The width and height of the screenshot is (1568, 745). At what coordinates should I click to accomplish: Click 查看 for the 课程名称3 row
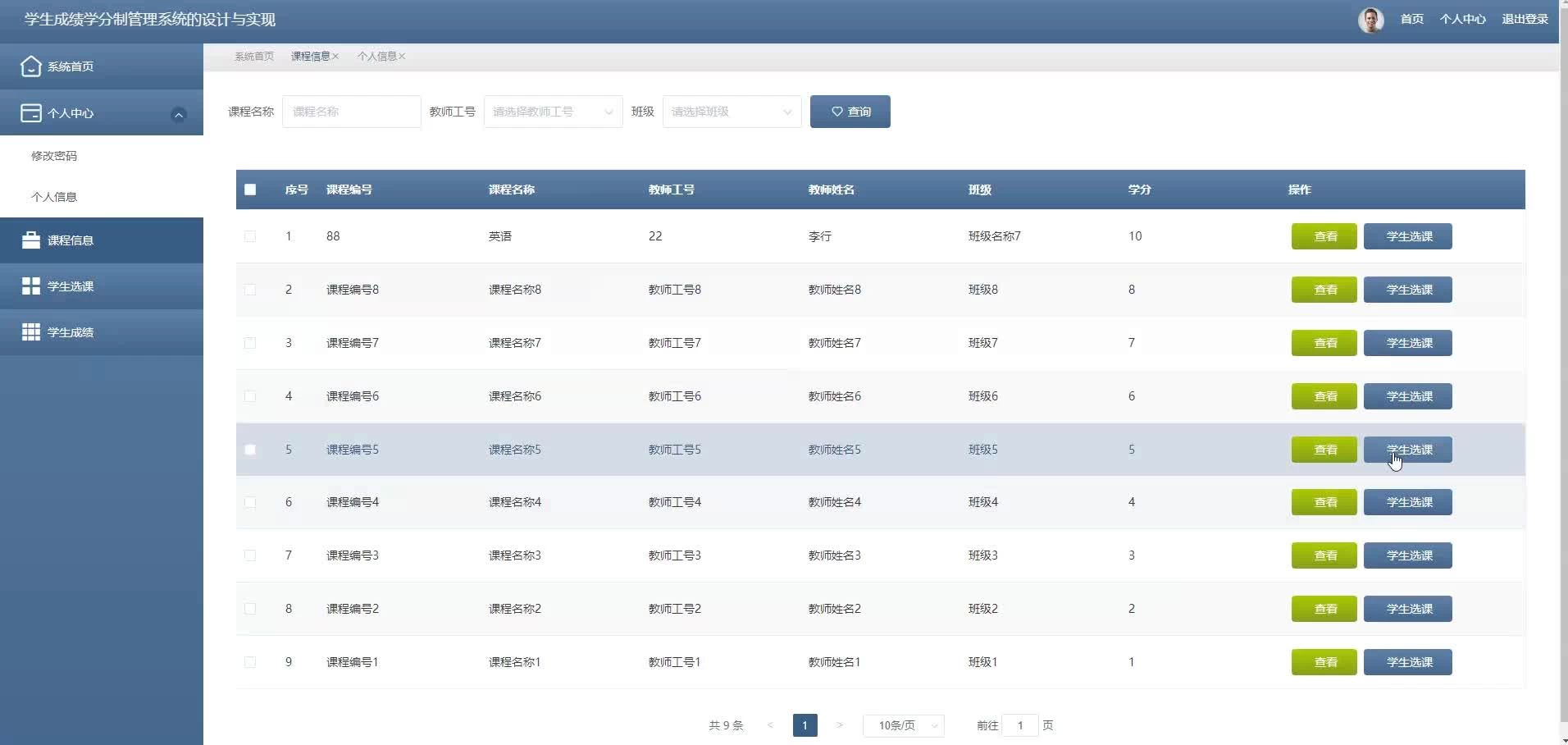point(1324,555)
